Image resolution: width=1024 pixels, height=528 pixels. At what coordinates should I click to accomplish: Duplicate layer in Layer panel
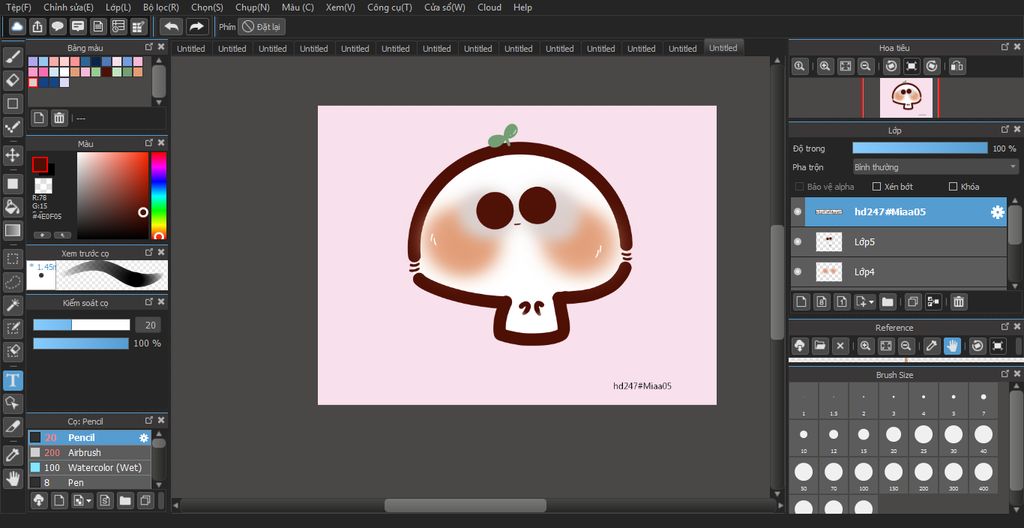[x=913, y=302]
